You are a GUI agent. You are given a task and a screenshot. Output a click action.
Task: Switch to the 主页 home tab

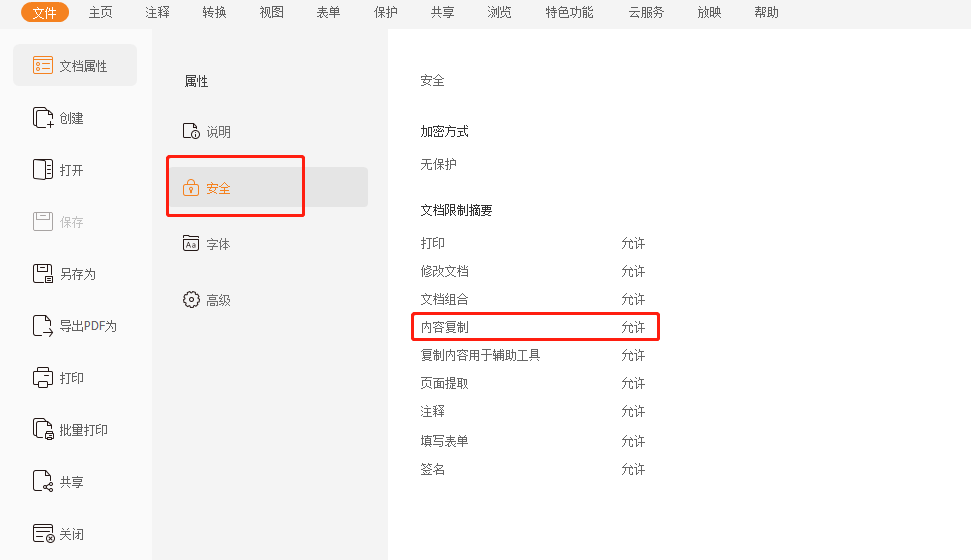[100, 12]
